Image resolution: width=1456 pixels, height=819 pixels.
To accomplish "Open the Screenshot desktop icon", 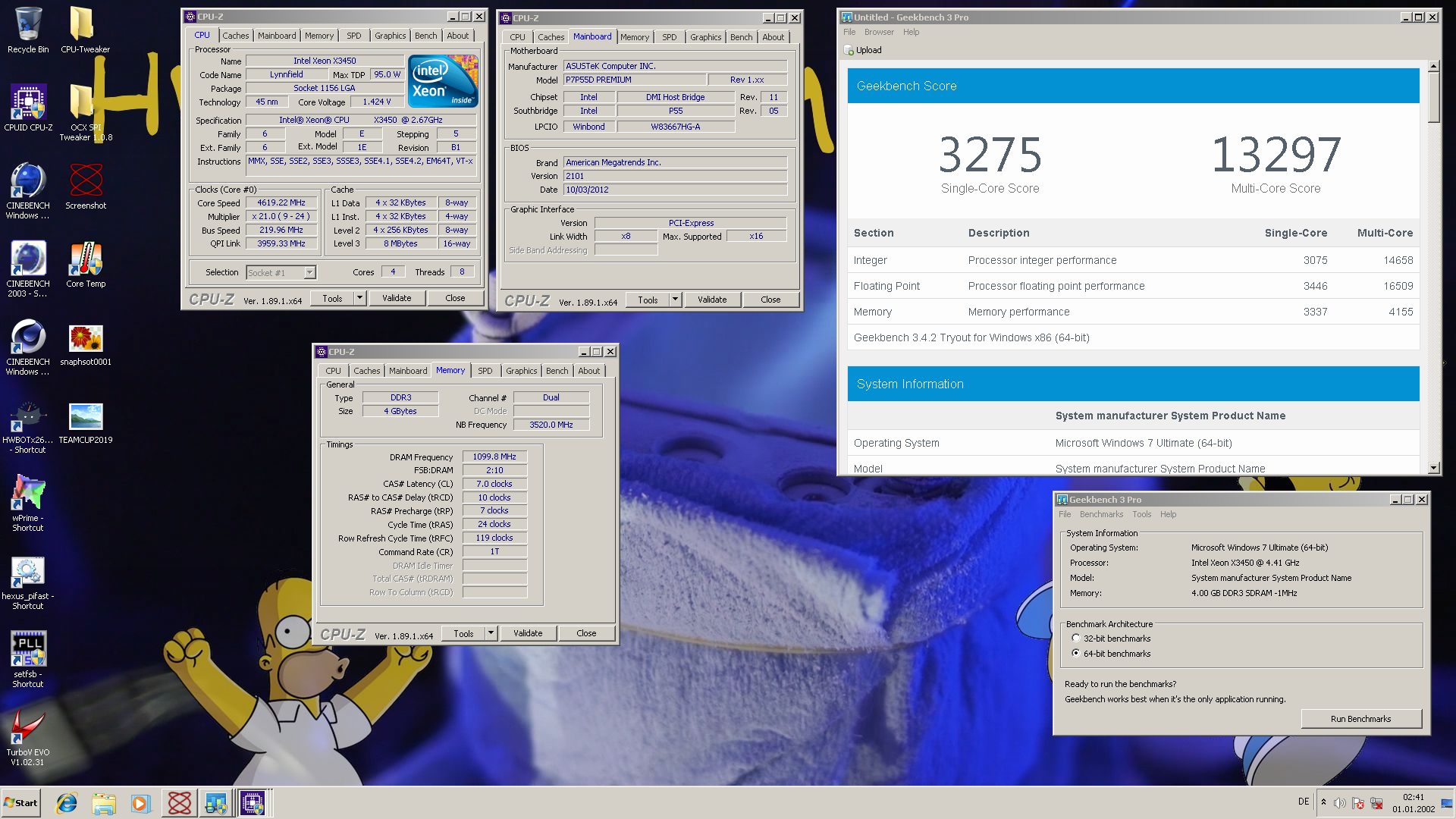I will (86, 186).
